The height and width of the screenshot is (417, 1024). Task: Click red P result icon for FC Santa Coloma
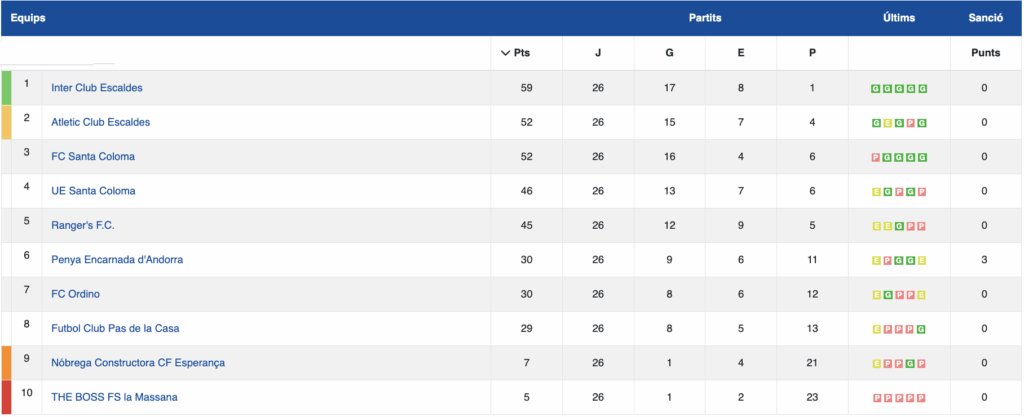click(x=876, y=157)
